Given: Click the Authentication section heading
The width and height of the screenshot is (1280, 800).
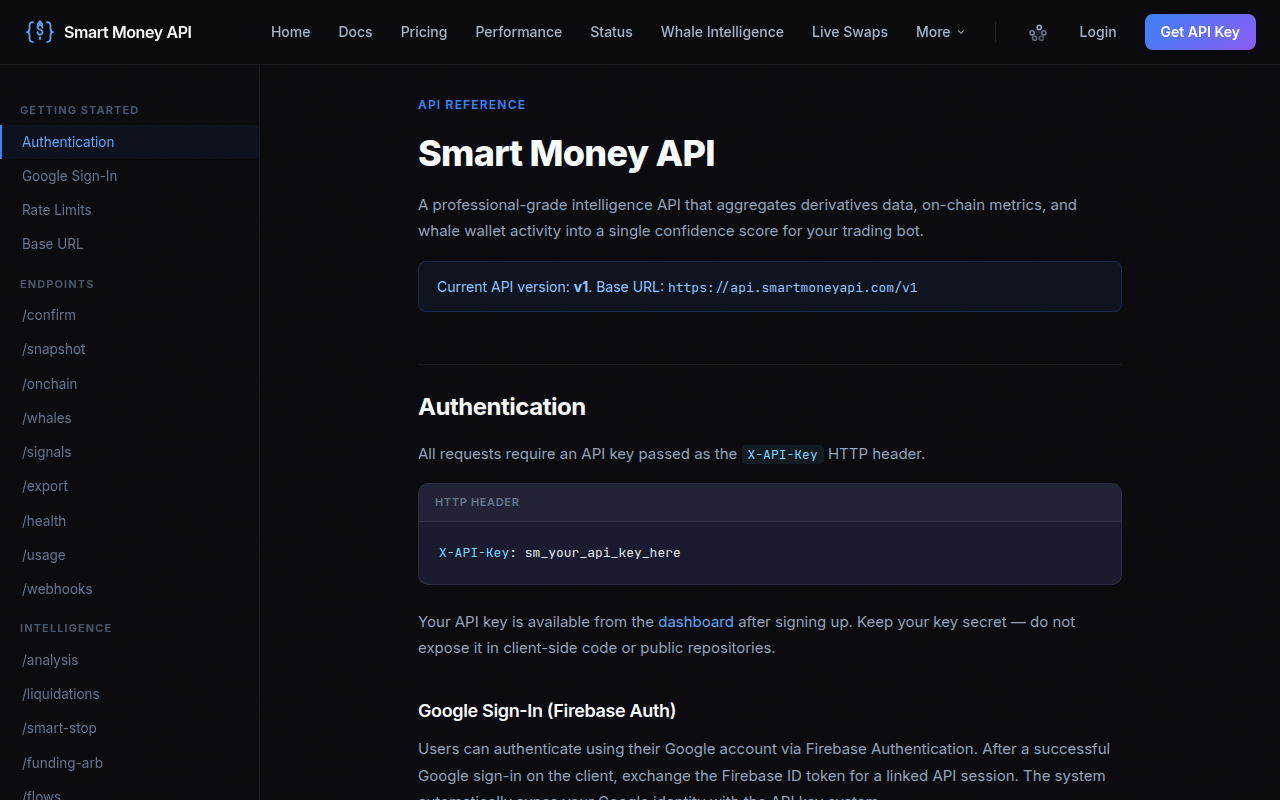Looking at the screenshot, I should click(502, 407).
